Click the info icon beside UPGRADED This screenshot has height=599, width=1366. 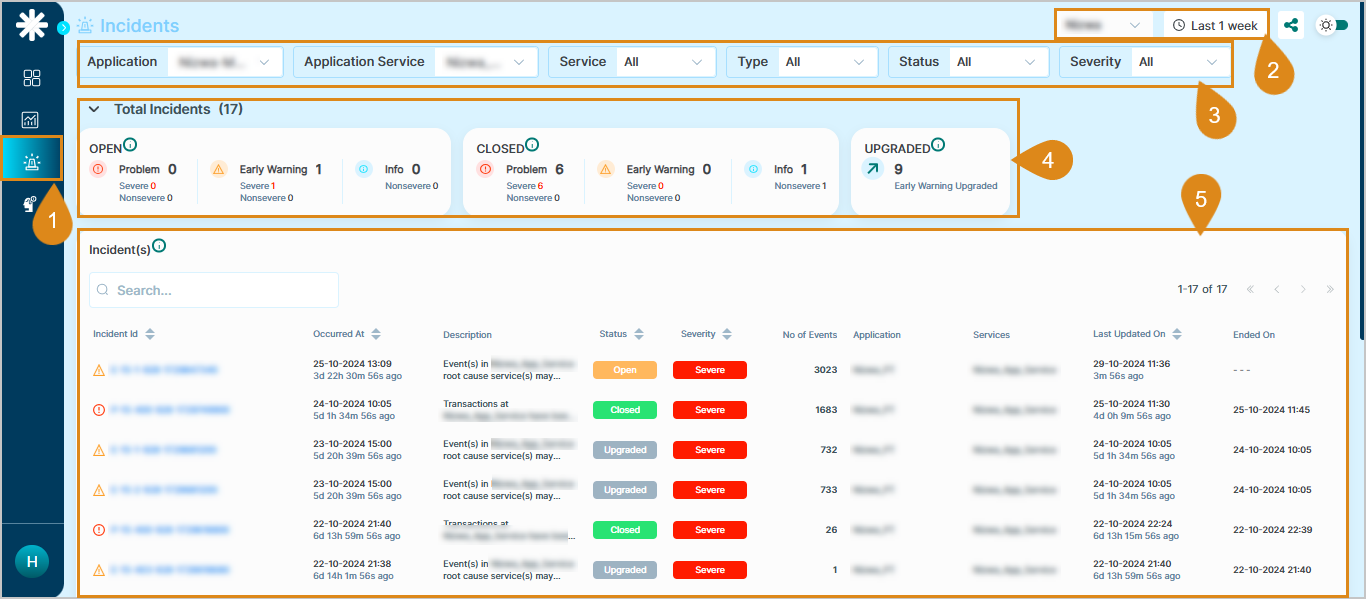click(938, 145)
